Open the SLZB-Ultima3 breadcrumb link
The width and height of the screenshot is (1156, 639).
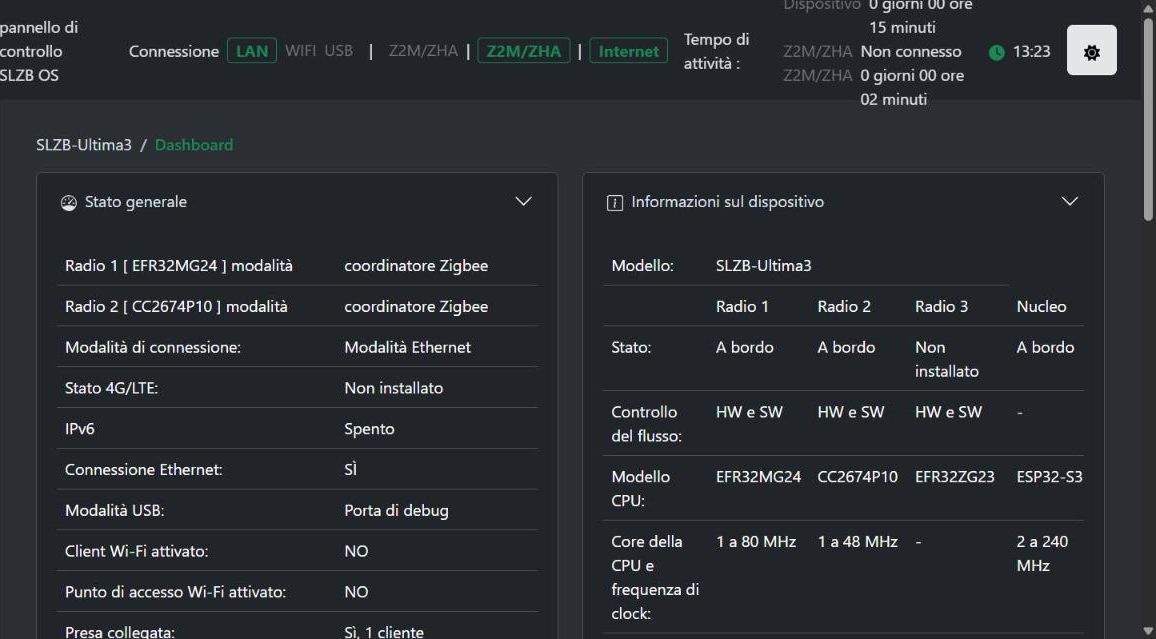[84, 144]
